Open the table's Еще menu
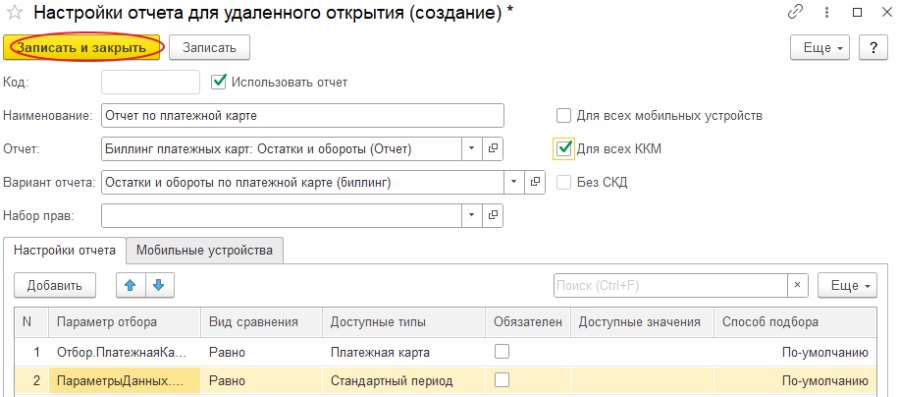 [847, 285]
